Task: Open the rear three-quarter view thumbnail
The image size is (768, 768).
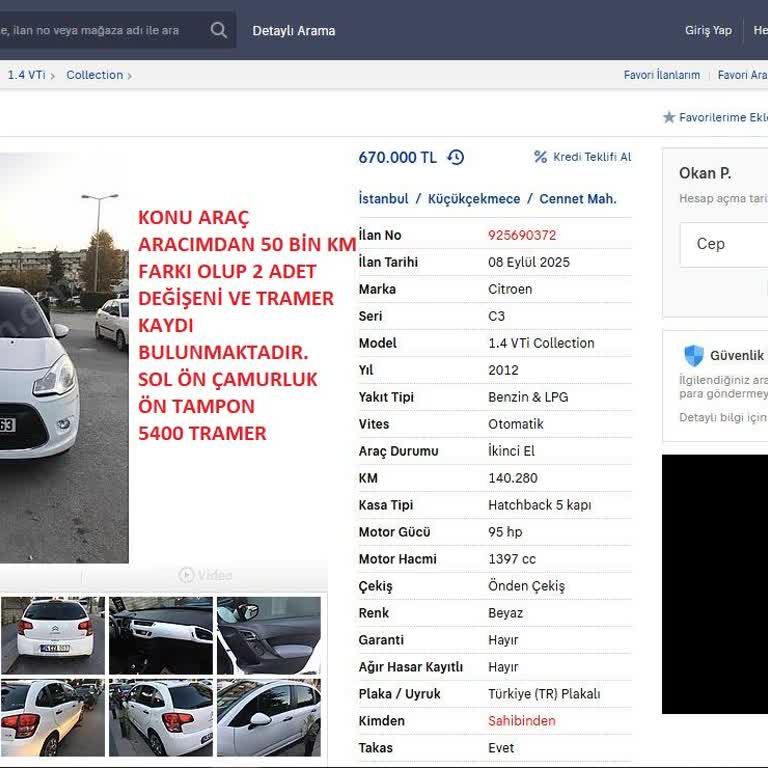Action: click(161, 718)
